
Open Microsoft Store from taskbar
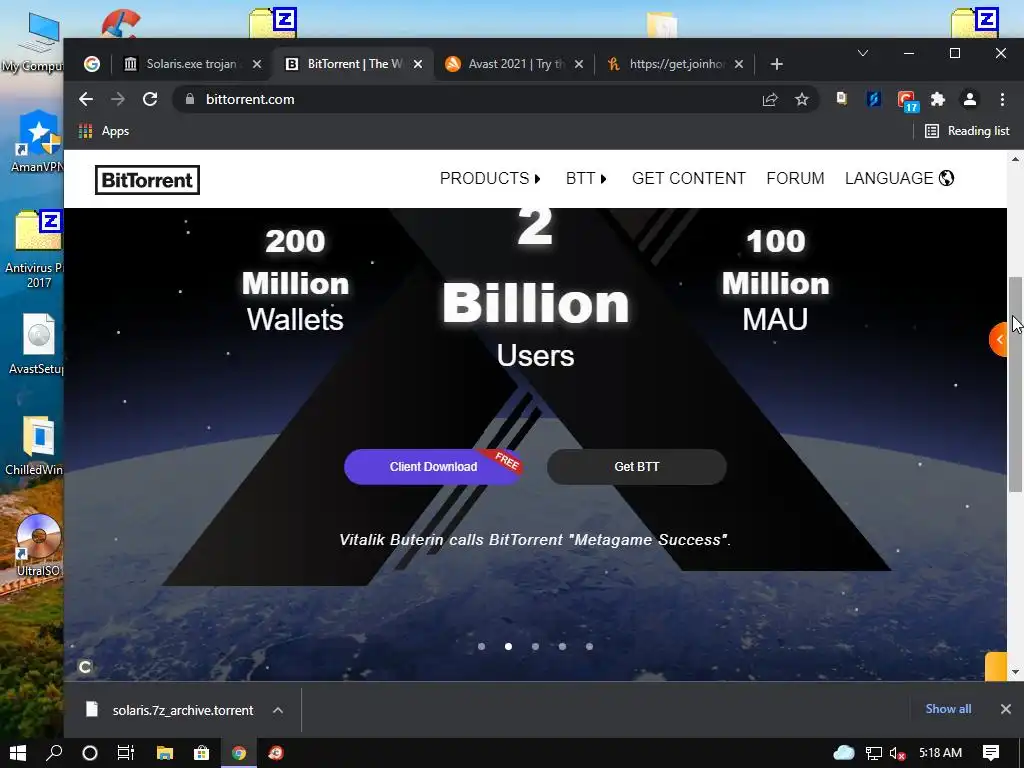[x=202, y=753]
